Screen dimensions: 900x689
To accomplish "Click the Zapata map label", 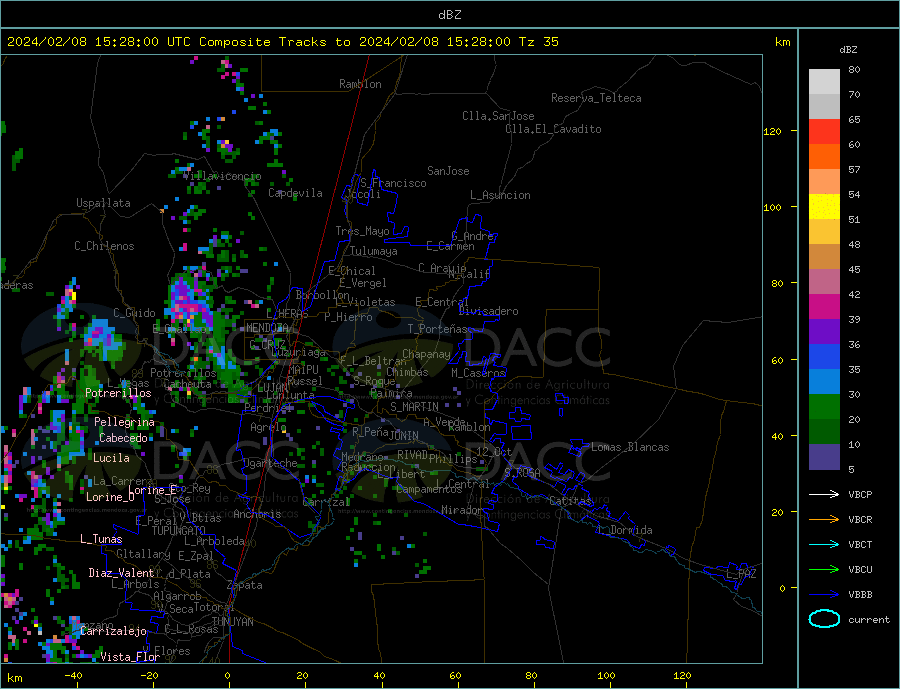I will (x=245, y=585).
